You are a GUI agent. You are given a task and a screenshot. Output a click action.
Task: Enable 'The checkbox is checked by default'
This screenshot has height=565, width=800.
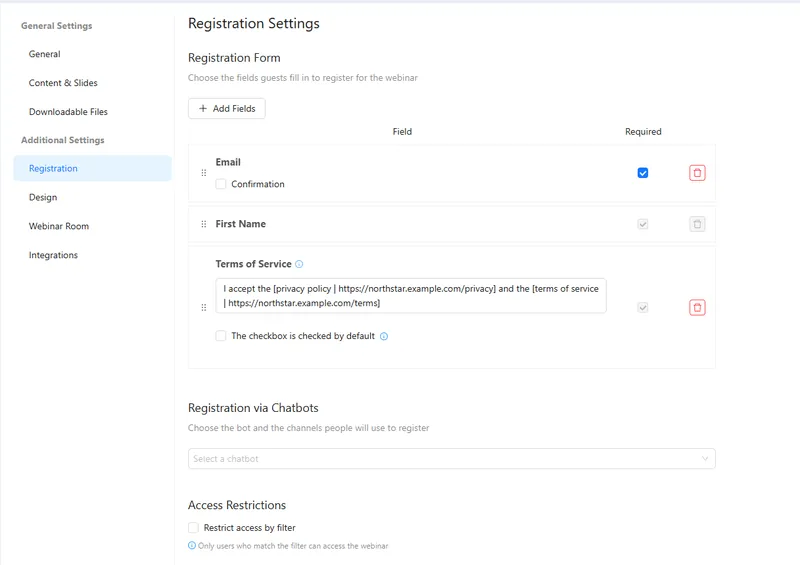pyautogui.click(x=220, y=336)
